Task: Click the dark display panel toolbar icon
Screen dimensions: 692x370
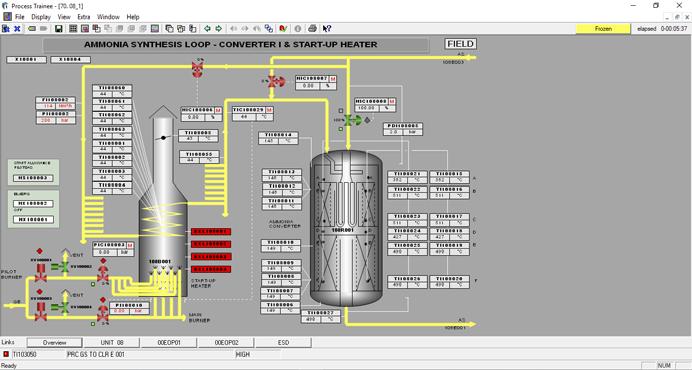Action: tap(155, 29)
